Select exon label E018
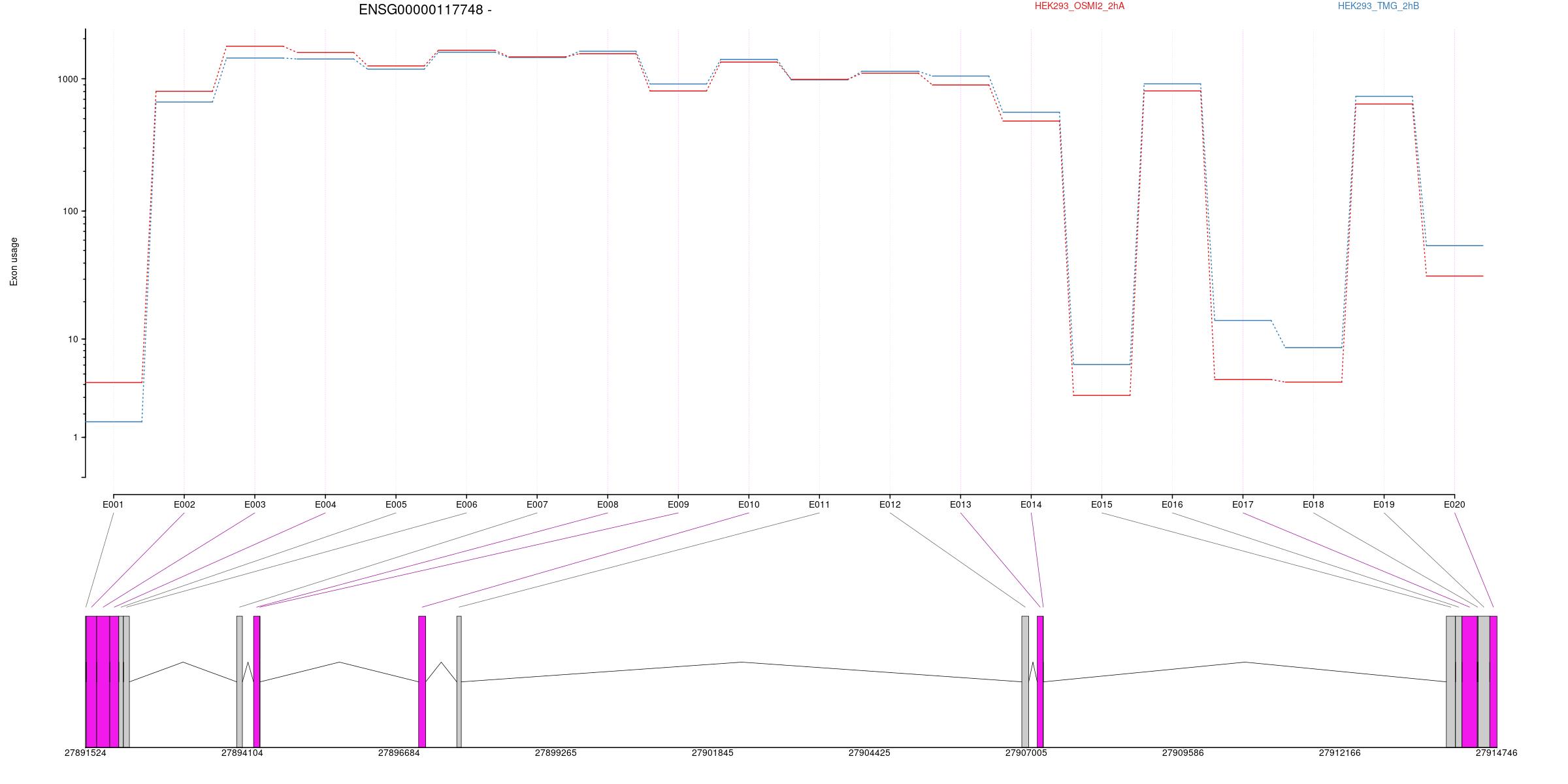1568x784 pixels. [x=1313, y=504]
